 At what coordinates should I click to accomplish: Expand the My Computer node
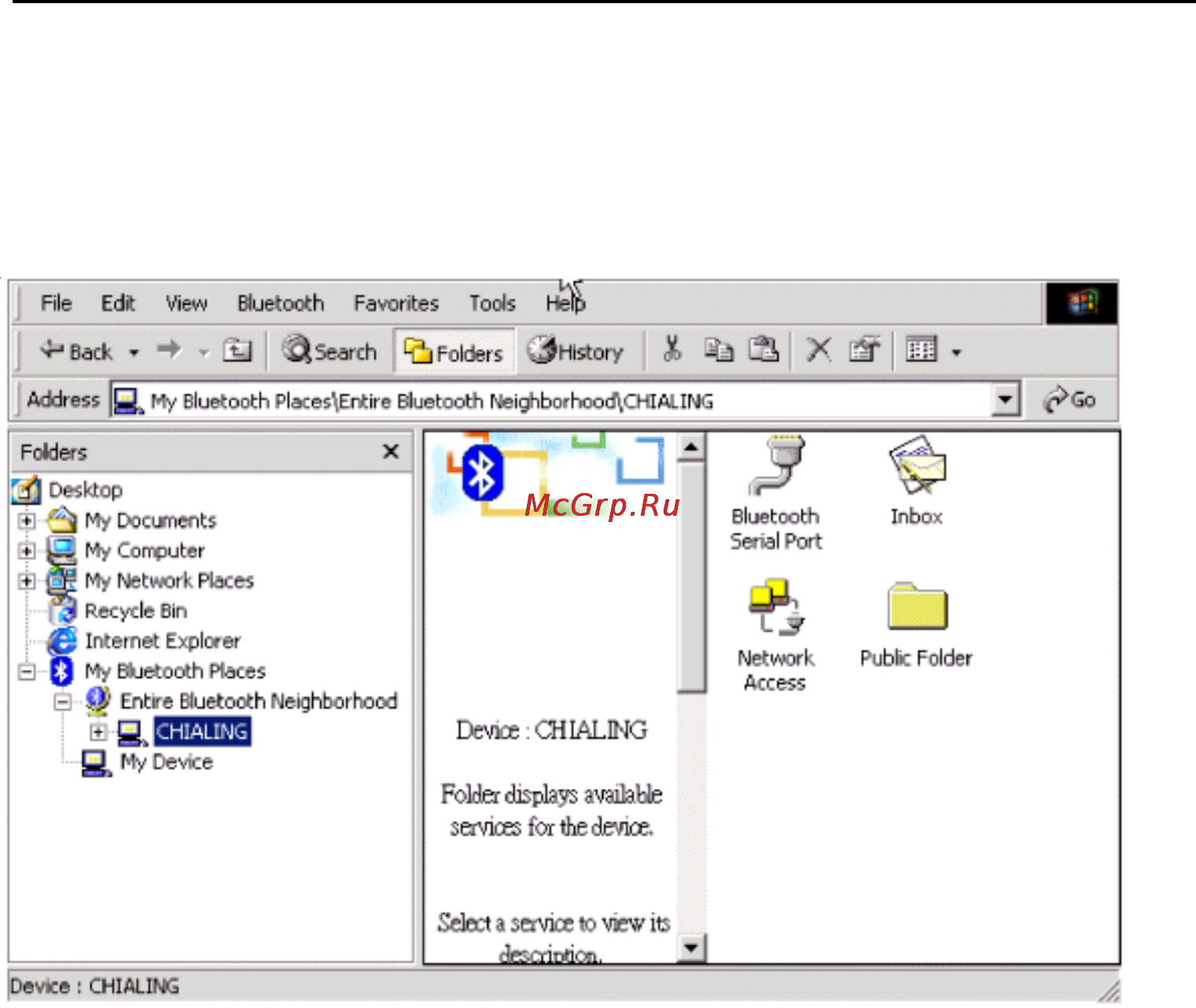(27, 550)
